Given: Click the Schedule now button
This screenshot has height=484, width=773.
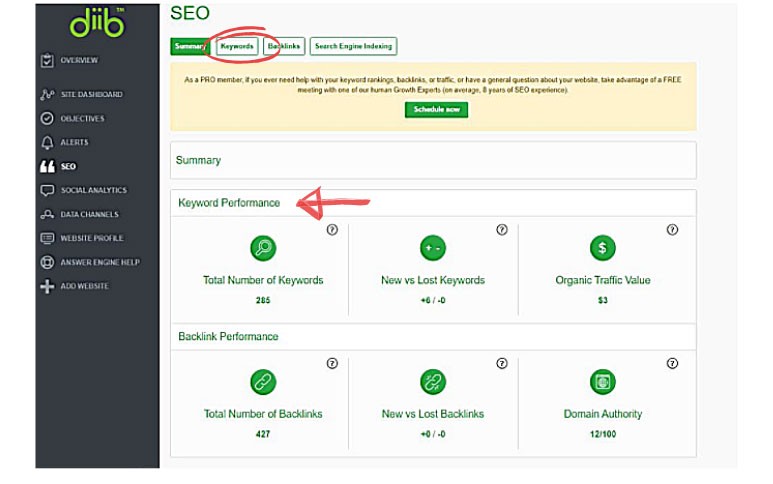Looking at the screenshot, I should coord(436,109).
